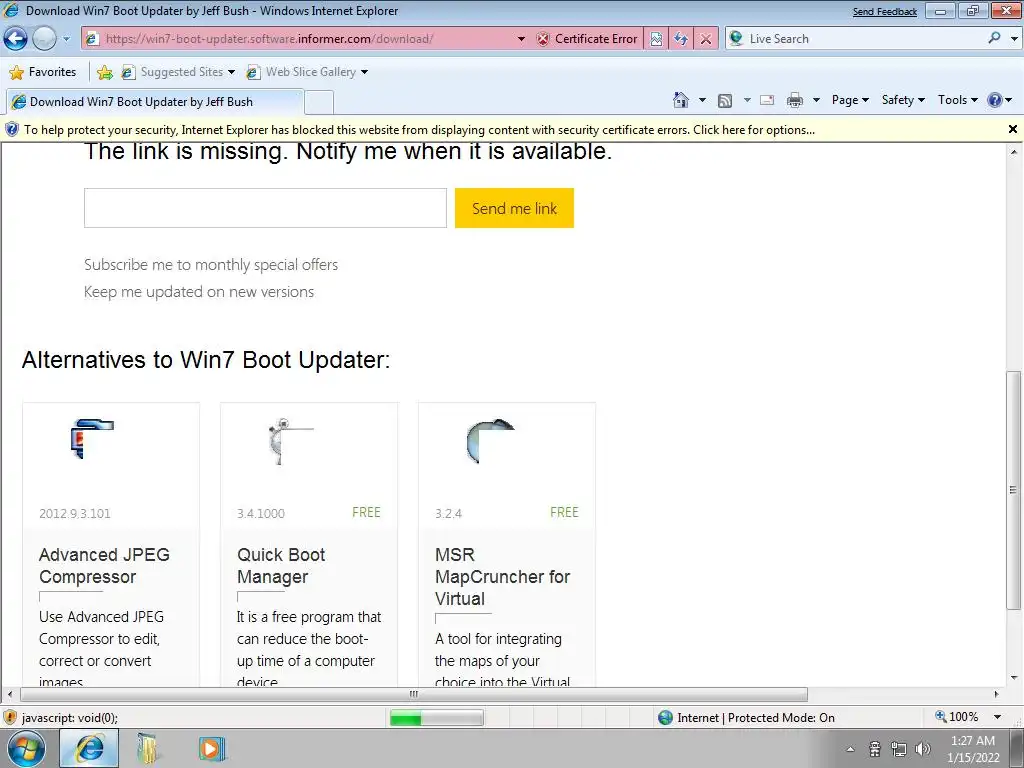Screen dimensions: 1024x768
Task: Click the security information bar message
Action: [419, 129]
